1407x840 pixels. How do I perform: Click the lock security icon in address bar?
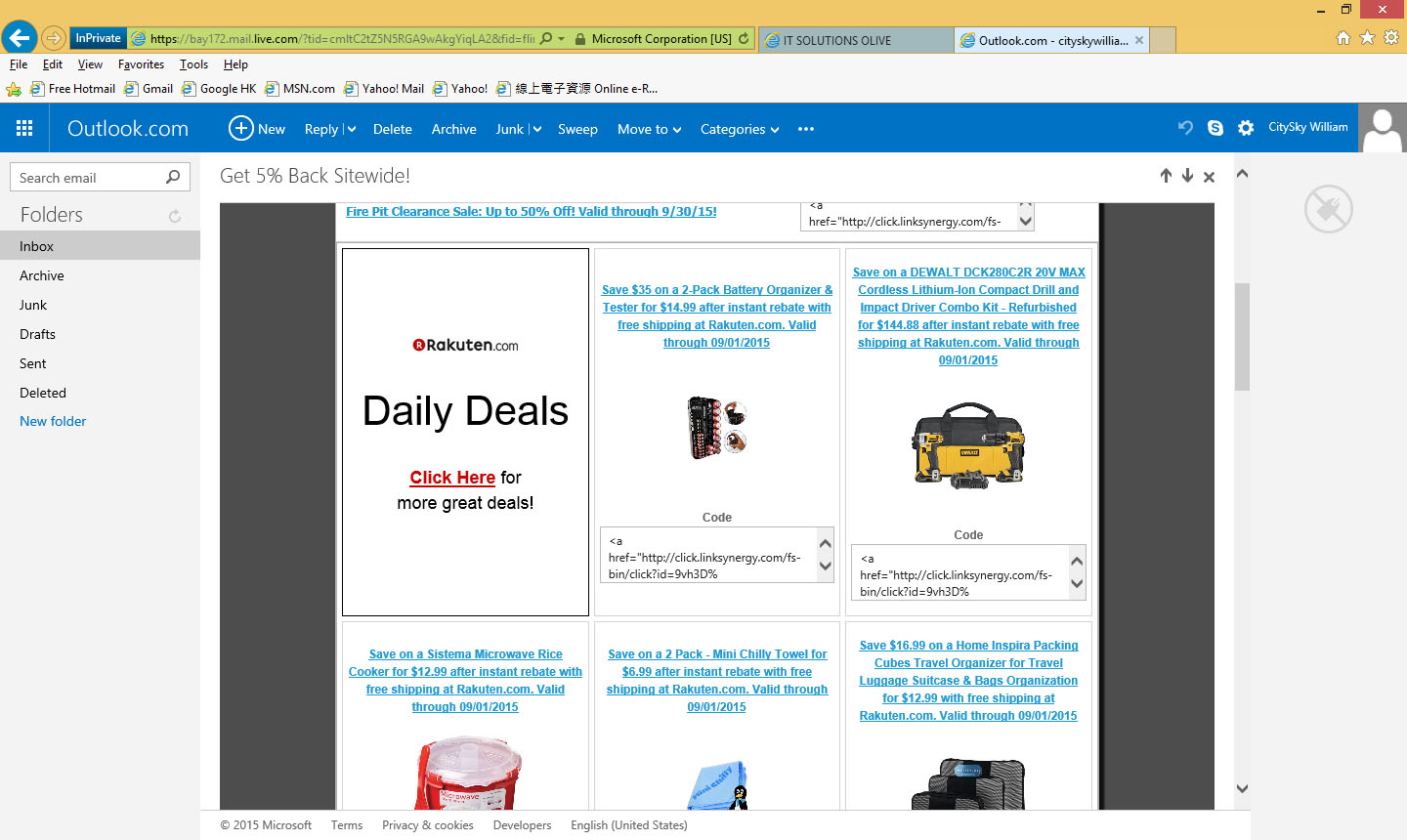(580, 39)
